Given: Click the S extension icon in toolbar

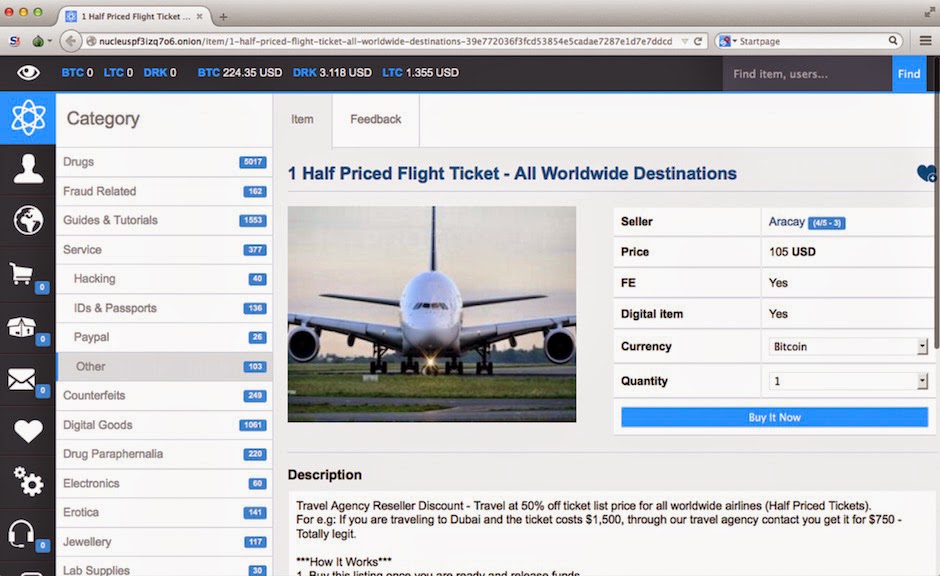Looking at the screenshot, I should pos(14,41).
